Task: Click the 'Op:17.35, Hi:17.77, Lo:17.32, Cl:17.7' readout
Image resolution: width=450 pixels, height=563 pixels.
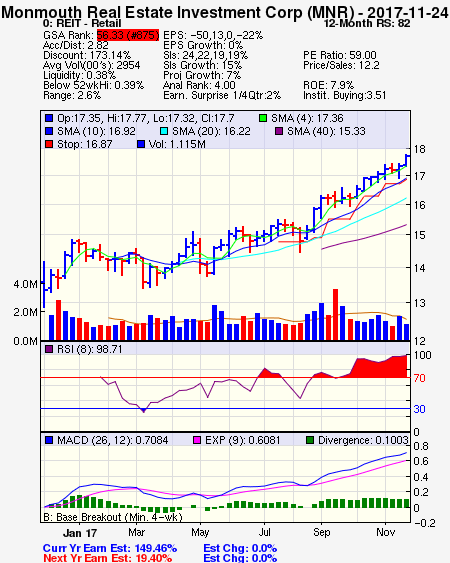Action: 146,118
